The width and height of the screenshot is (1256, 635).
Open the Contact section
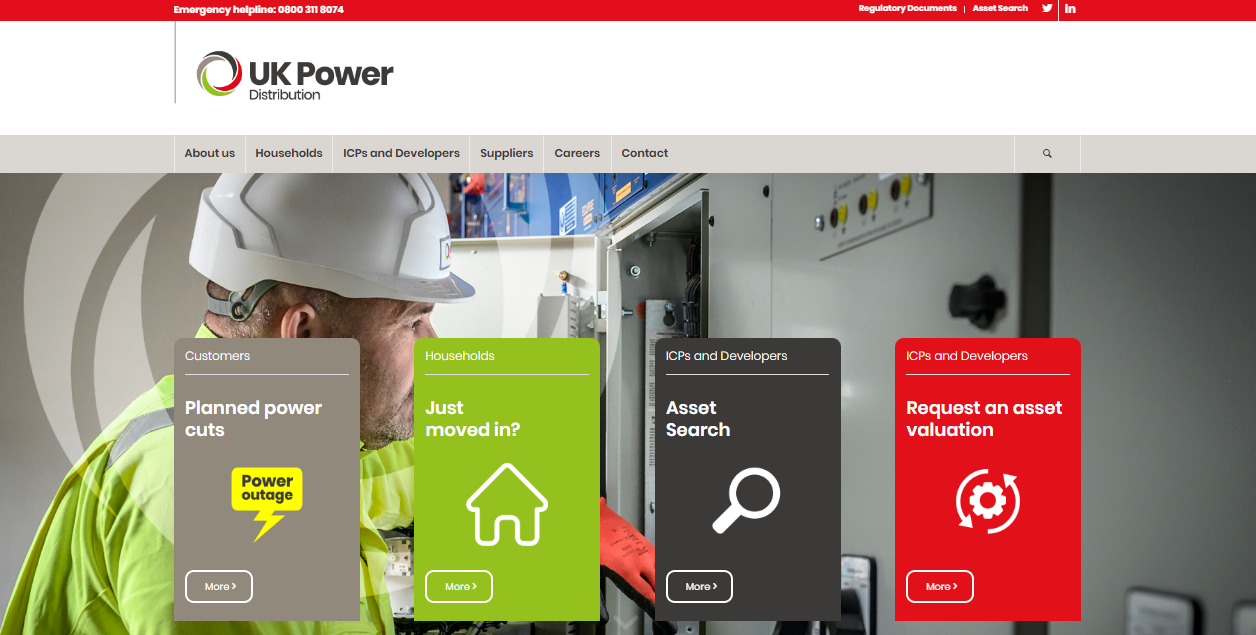click(644, 153)
